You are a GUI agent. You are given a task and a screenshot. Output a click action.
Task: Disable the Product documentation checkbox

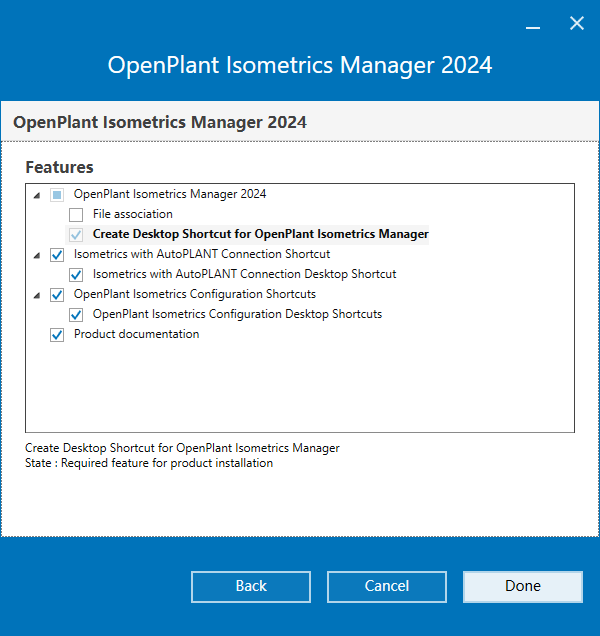click(57, 335)
